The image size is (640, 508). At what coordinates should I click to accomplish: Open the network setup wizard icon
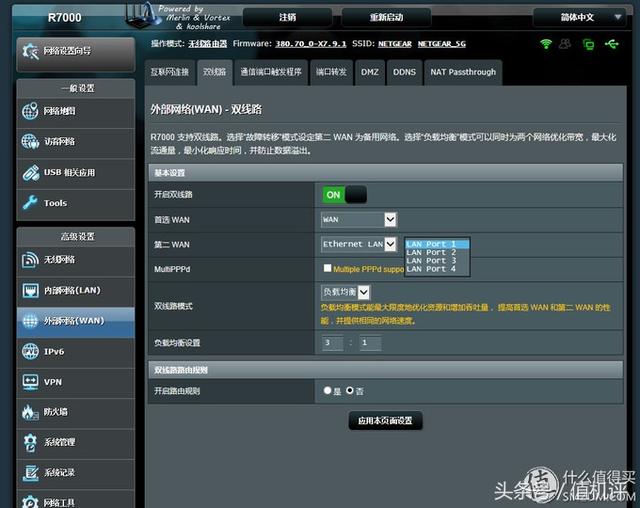point(31,51)
